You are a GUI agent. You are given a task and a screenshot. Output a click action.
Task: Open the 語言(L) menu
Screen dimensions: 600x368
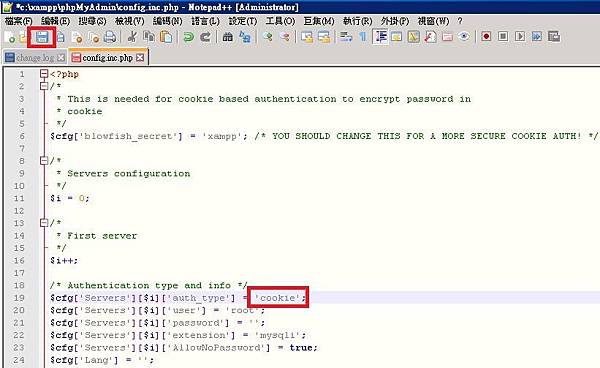[x=205, y=21]
